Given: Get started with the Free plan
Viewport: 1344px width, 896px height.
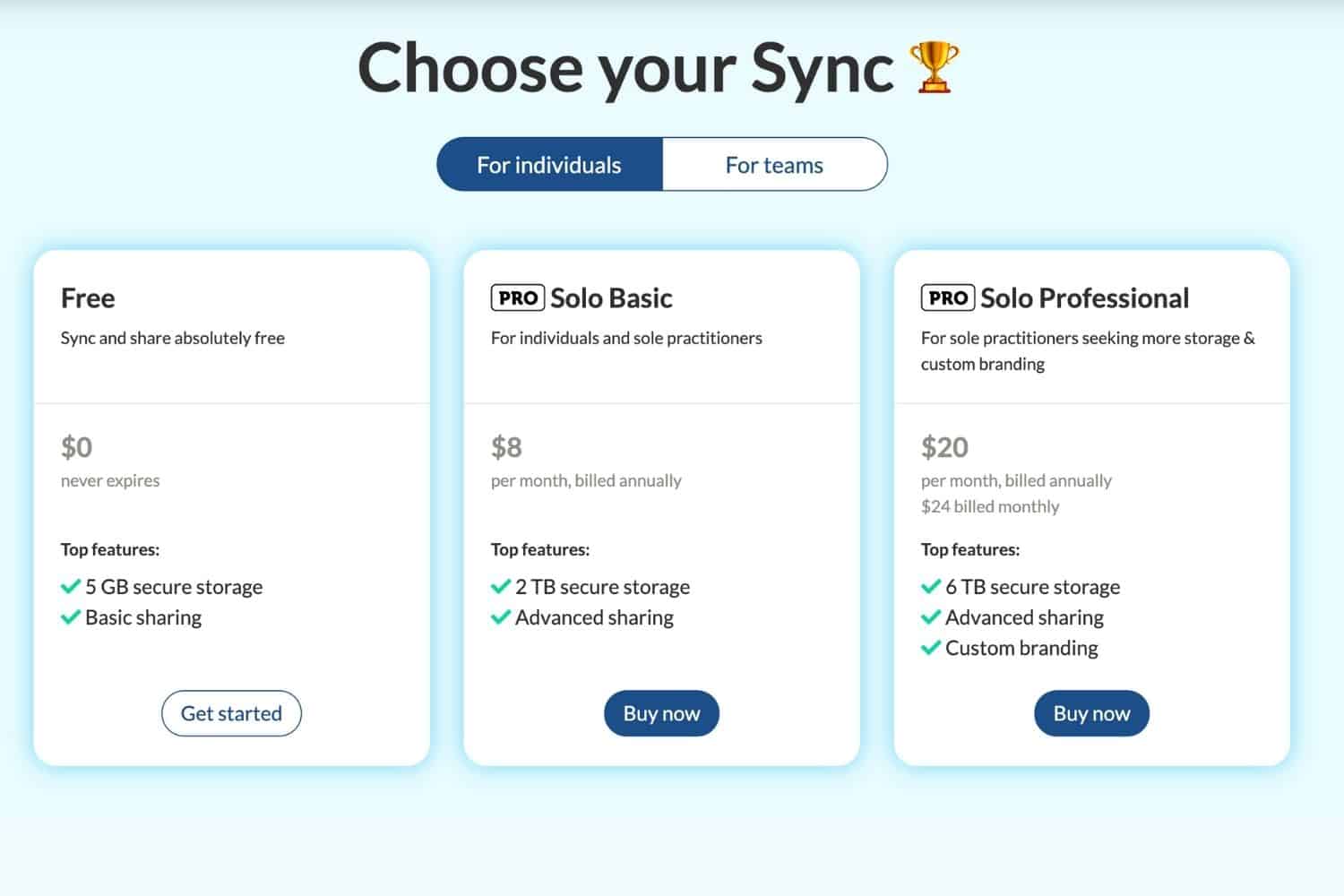Looking at the screenshot, I should [x=231, y=713].
